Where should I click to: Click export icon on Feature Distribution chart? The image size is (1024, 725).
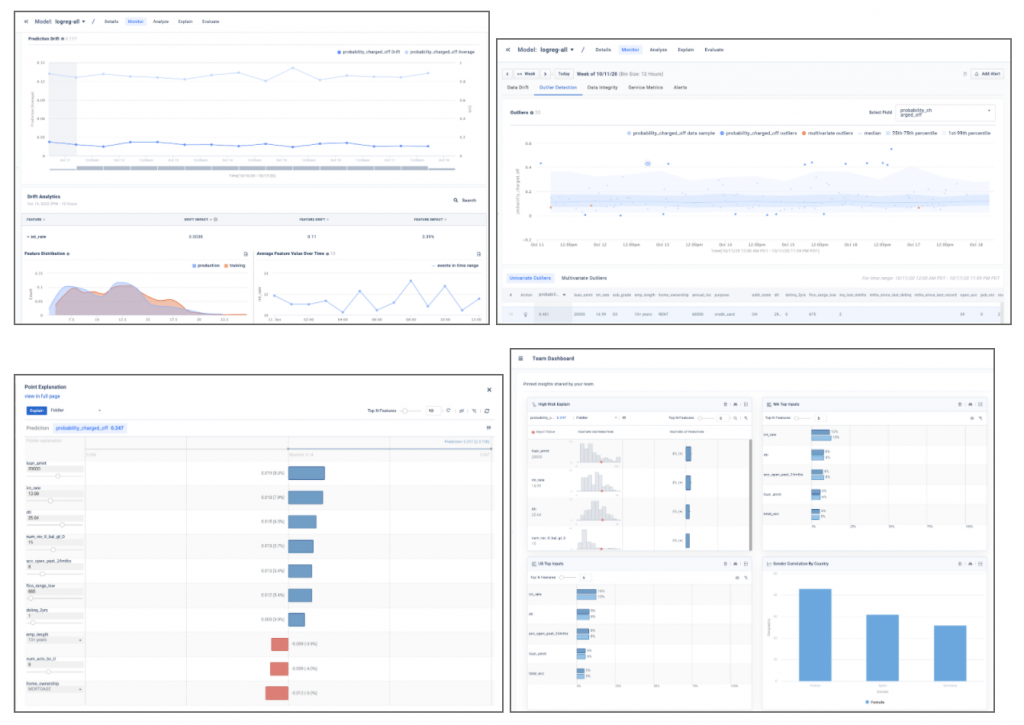click(x=246, y=254)
